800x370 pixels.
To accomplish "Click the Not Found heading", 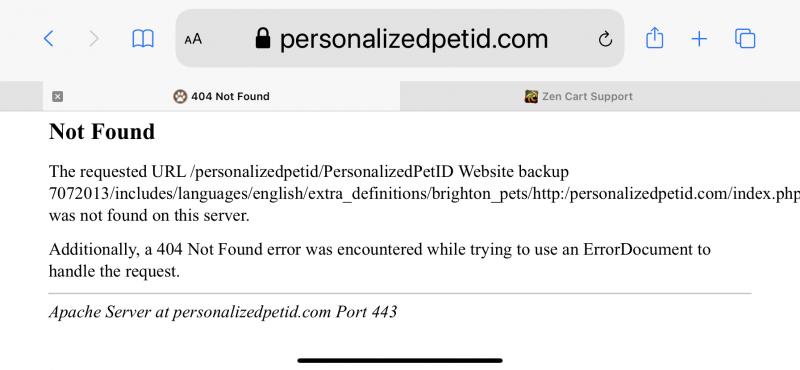I will [x=102, y=132].
